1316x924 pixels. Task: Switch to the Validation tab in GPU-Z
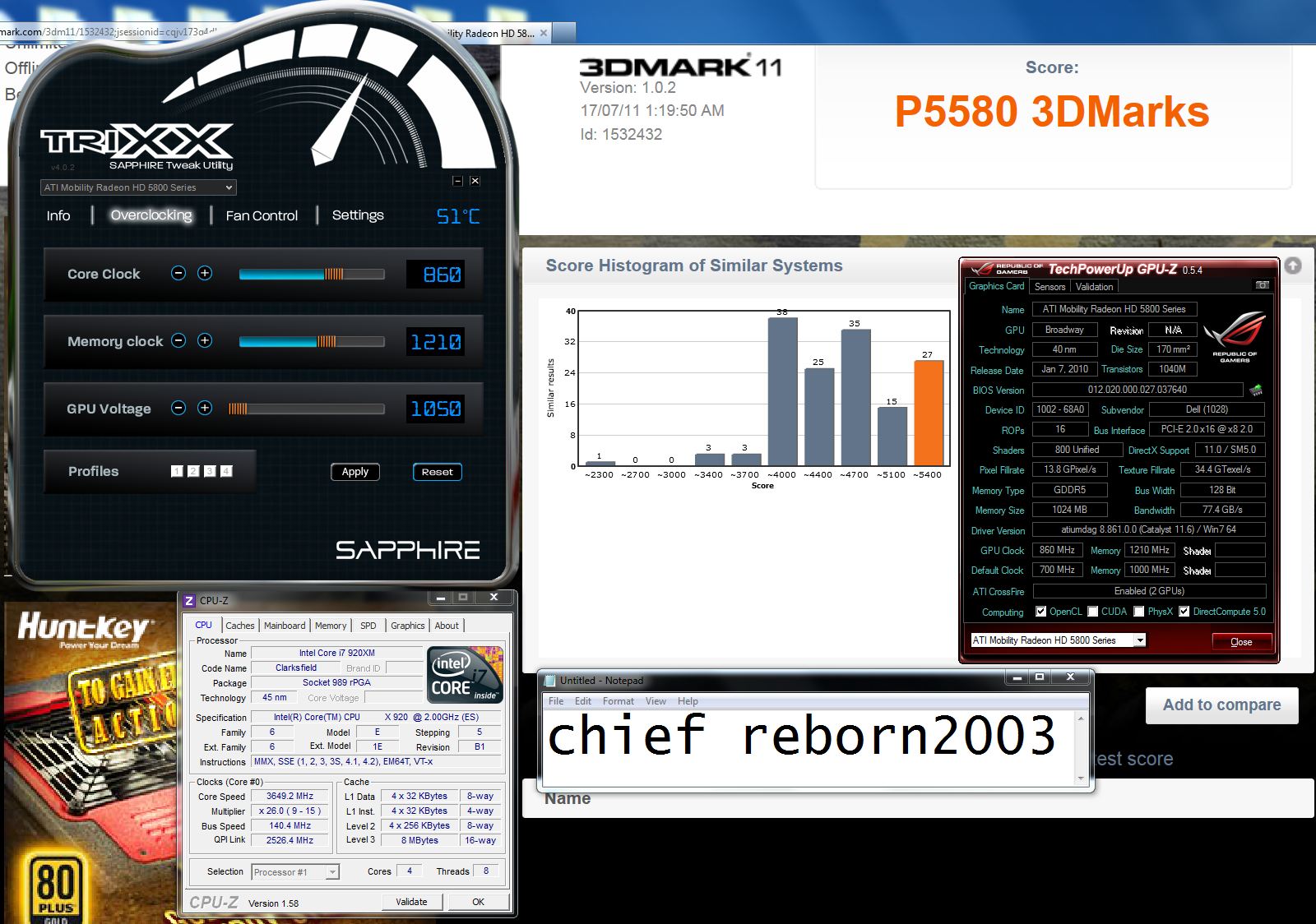pyautogui.click(x=1094, y=287)
